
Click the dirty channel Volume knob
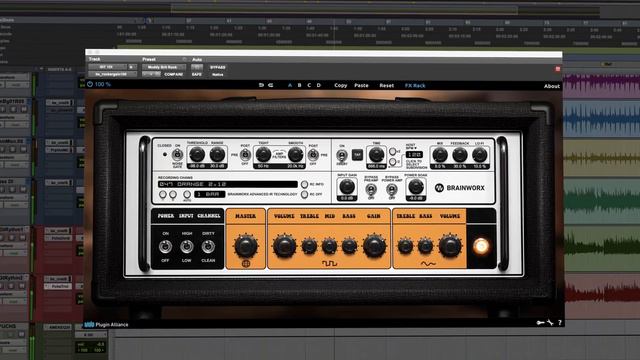click(284, 246)
